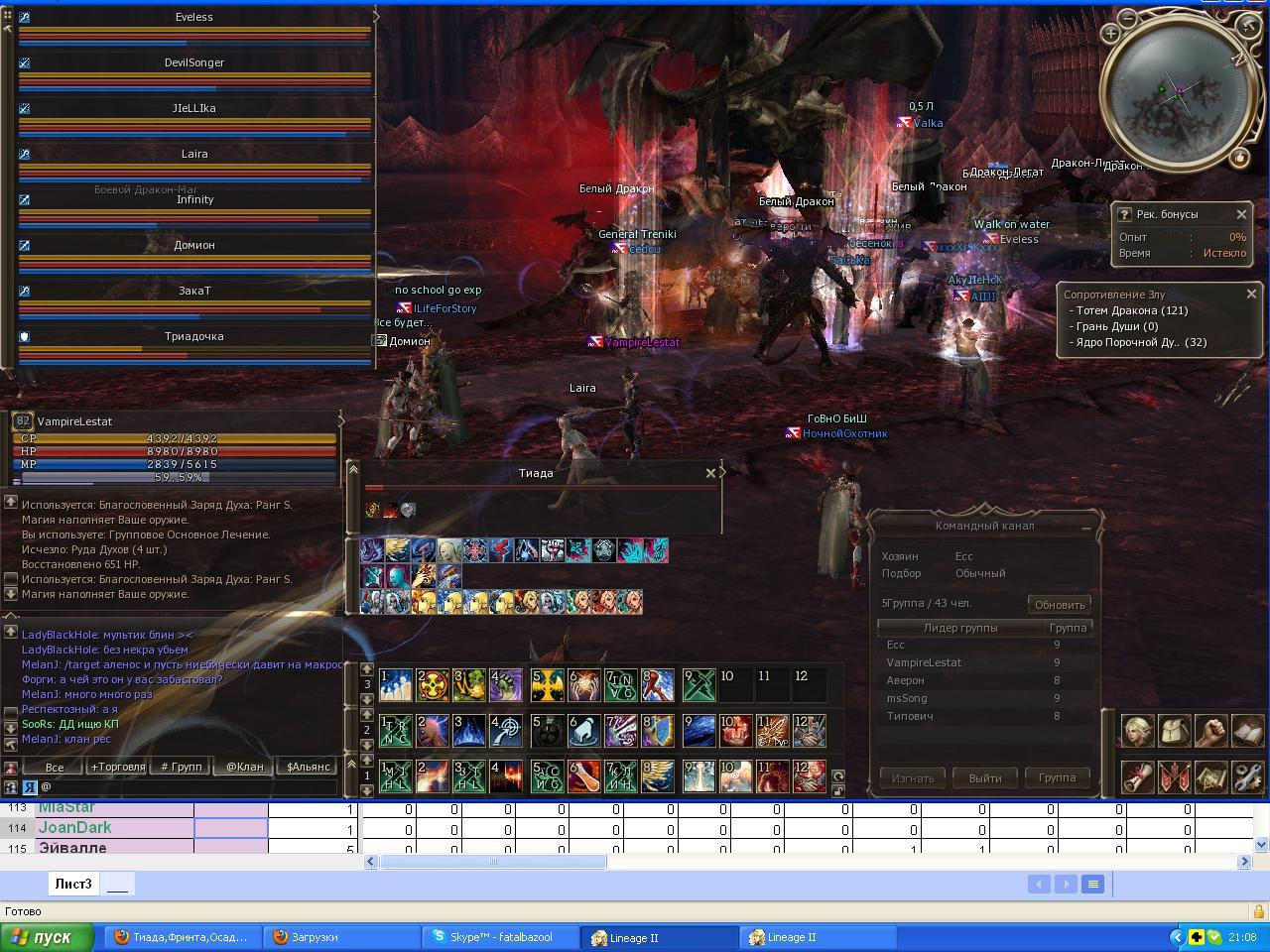This screenshot has height=952, width=1270.
Task: Open the Лист3 spreadsheet tab
Action: (x=73, y=884)
